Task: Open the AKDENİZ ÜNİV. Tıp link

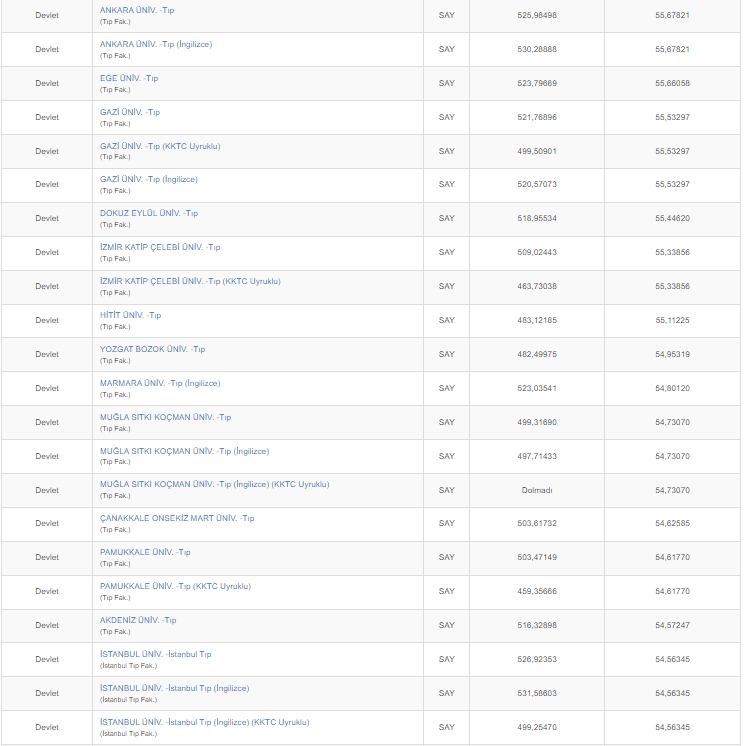Action: click(x=138, y=620)
